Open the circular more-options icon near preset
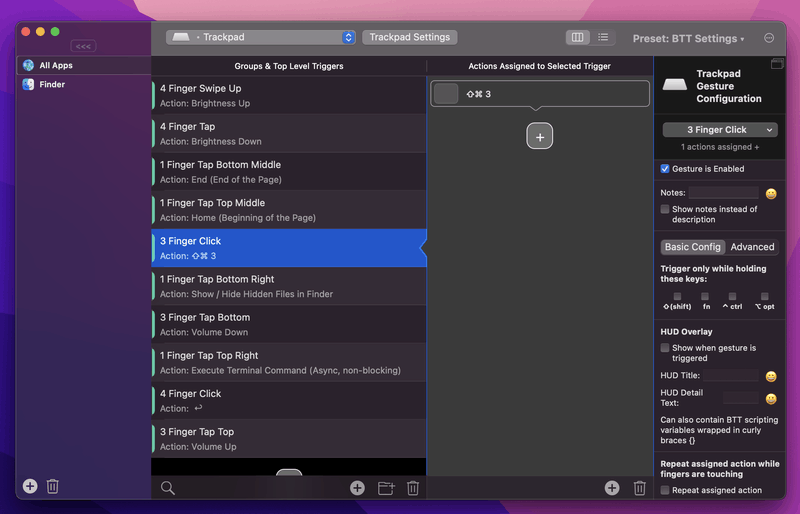Image resolution: width=800 pixels, height=514 pixels. [x=769, y=38]
